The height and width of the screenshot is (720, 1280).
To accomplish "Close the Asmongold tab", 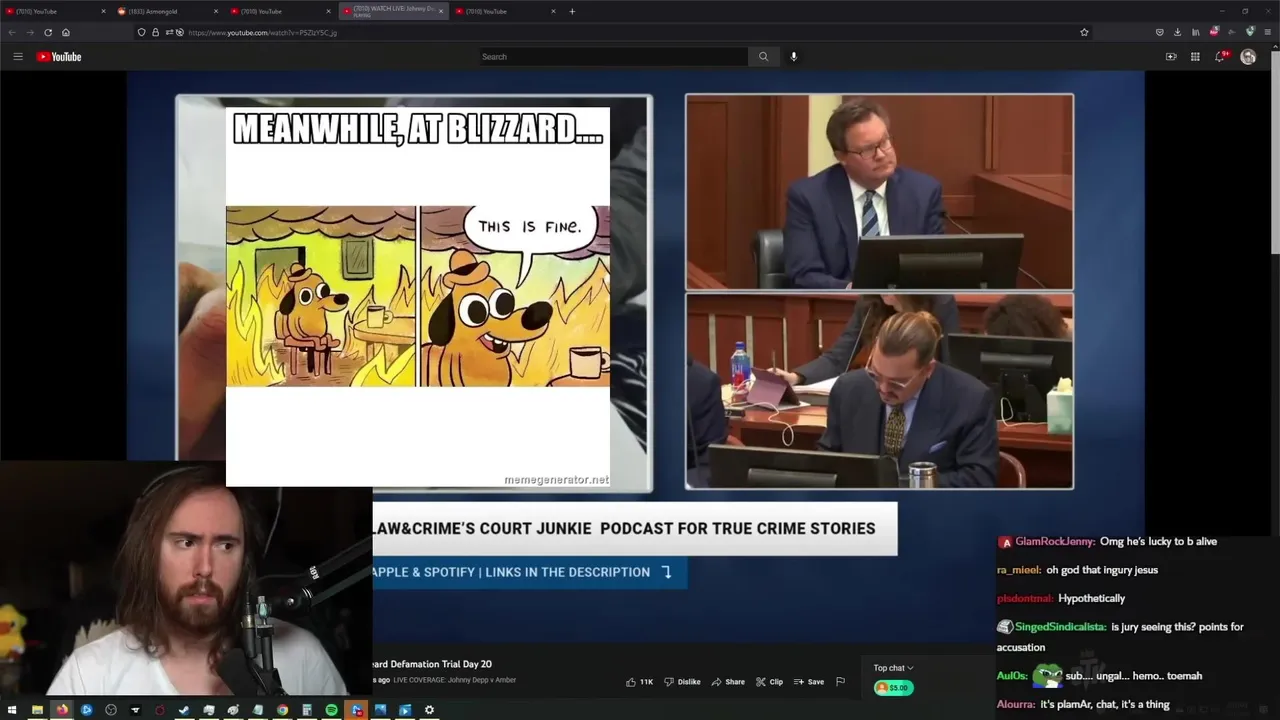I will [215, 11].
